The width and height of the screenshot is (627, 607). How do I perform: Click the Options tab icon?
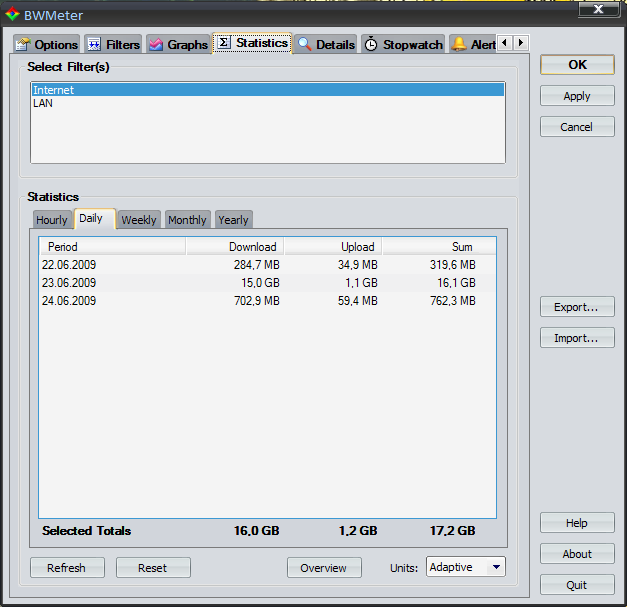pyautogui.click(x=23, y=44)
